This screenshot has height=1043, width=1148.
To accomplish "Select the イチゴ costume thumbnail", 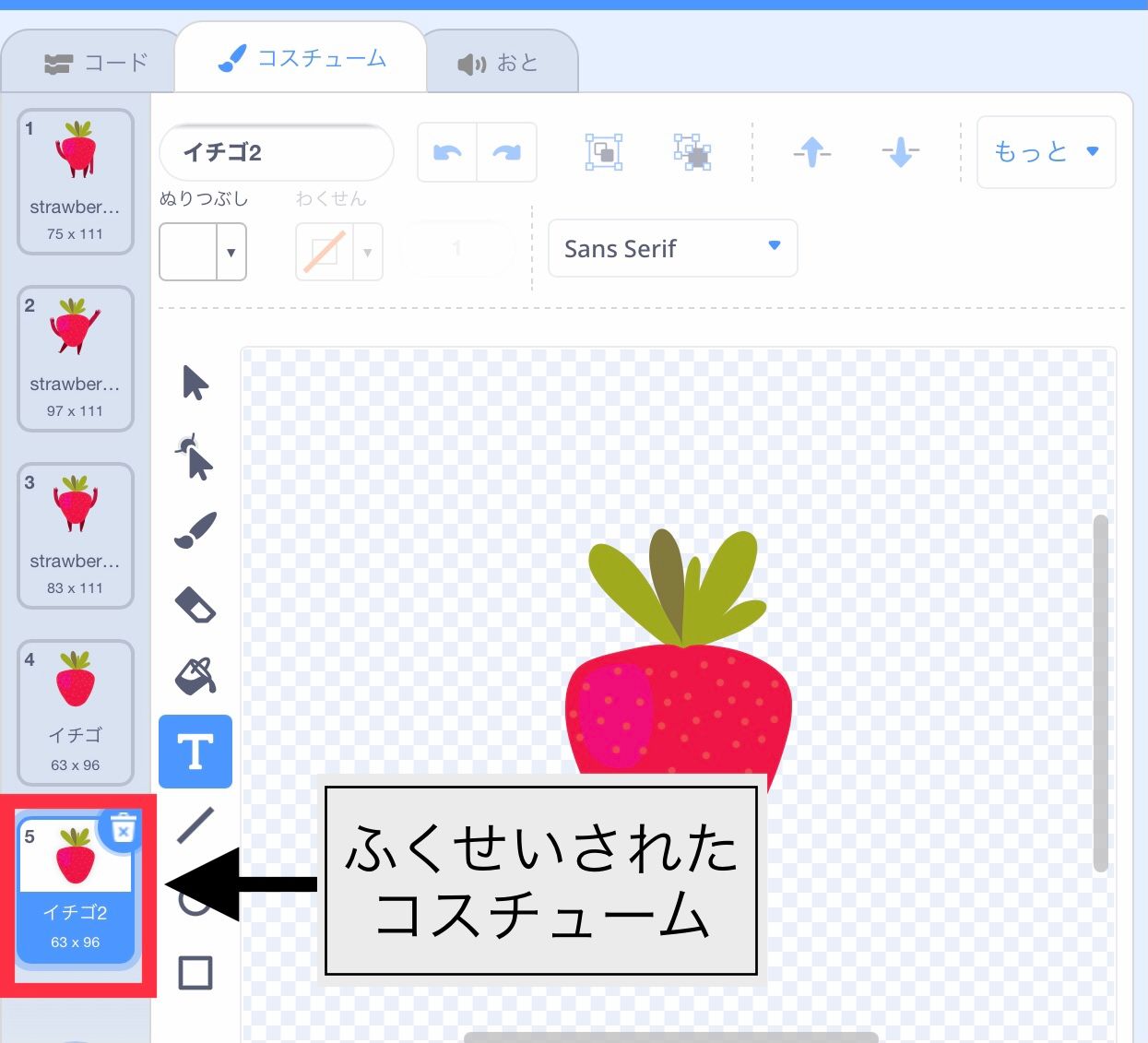I will (x=76, y=710).
